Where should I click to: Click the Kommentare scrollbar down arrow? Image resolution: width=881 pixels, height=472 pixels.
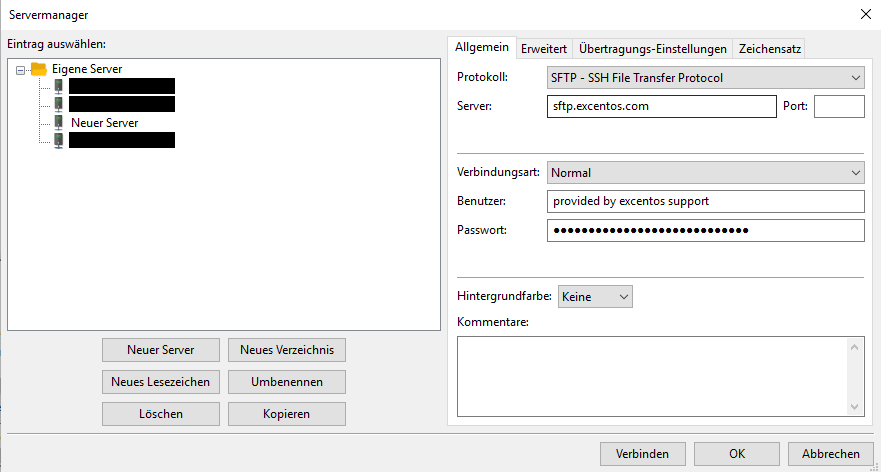855,406
